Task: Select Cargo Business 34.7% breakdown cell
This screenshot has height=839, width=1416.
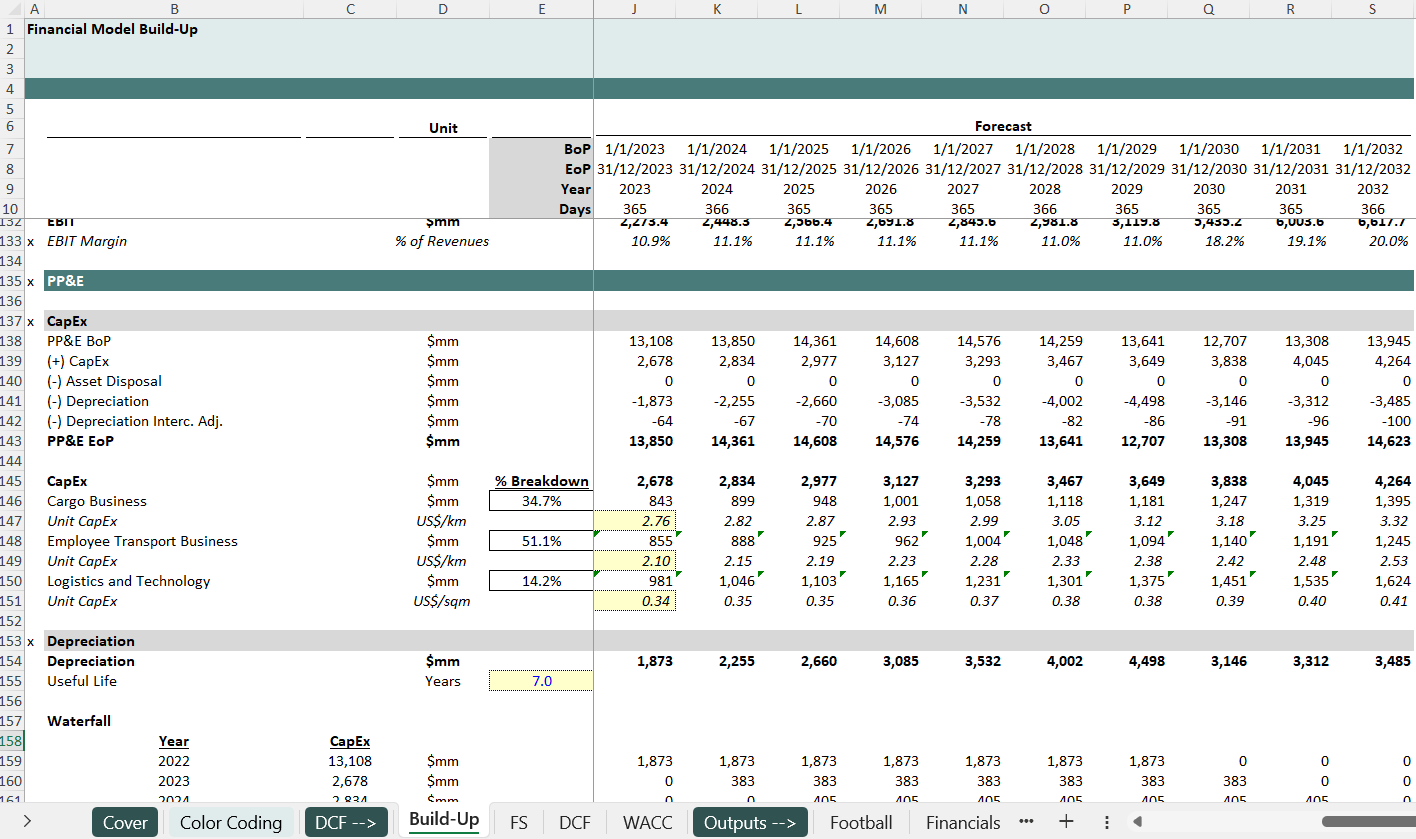Action: pos(541,501)
